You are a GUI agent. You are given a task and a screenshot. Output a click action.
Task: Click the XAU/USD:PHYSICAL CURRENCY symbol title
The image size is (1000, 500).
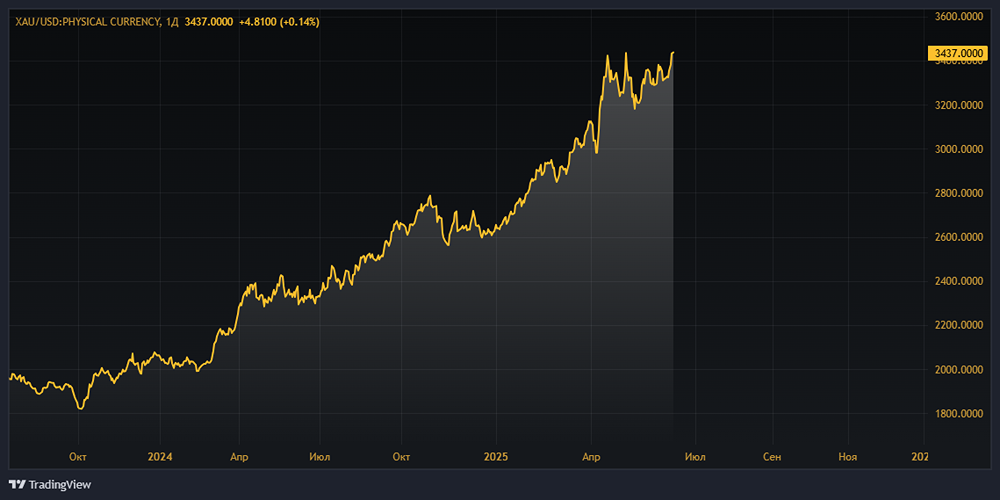click(86, 21)
